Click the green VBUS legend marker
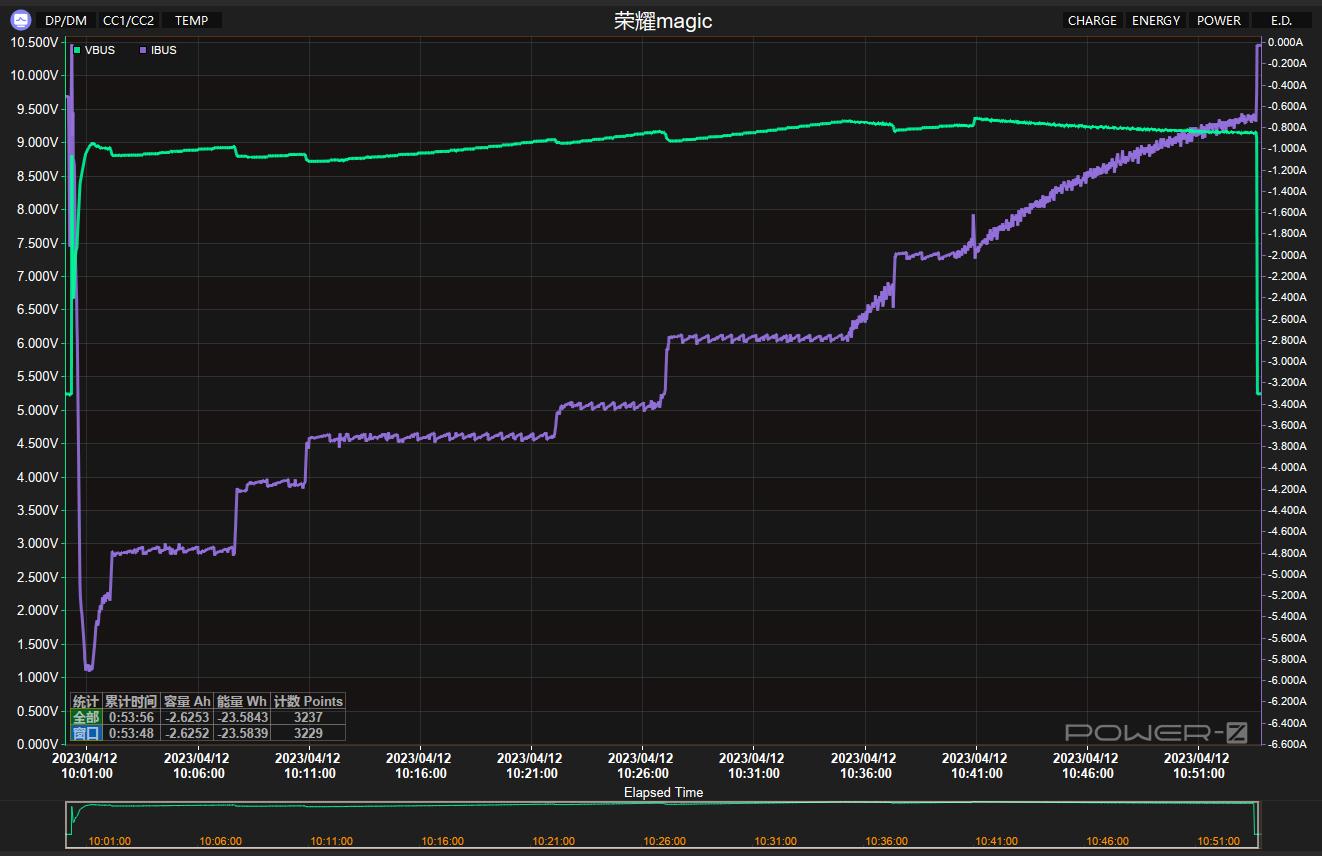 click(77, 50)
